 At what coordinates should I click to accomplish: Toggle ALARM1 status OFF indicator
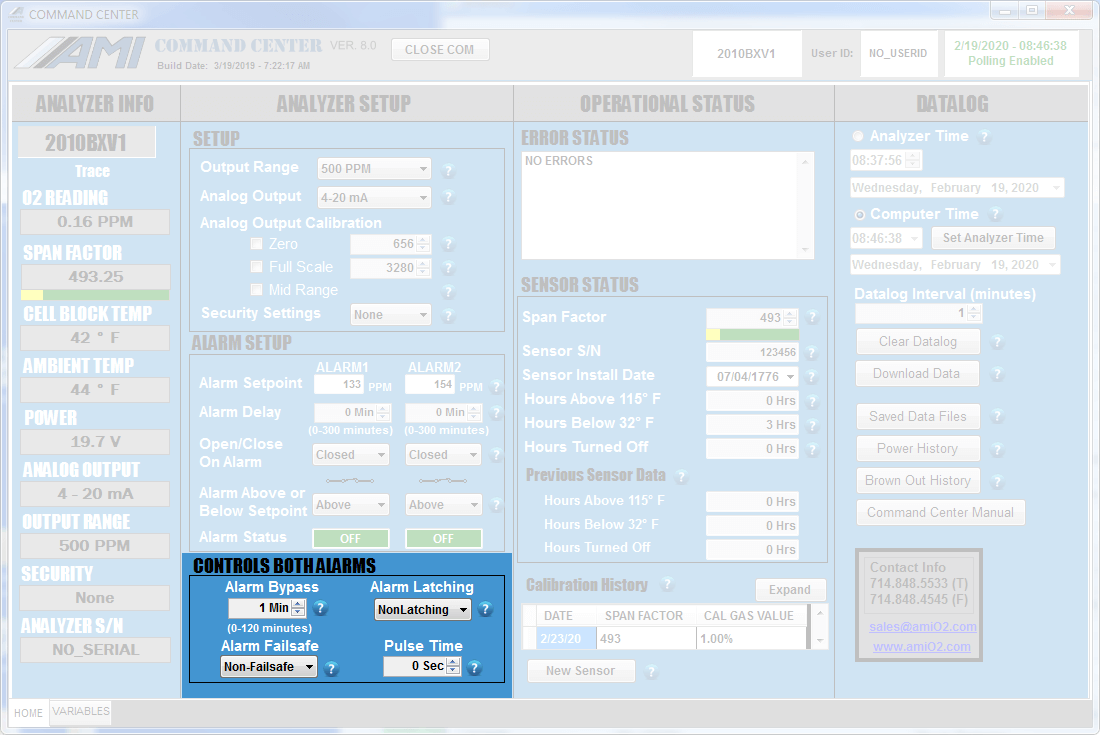tap(350, 538)
